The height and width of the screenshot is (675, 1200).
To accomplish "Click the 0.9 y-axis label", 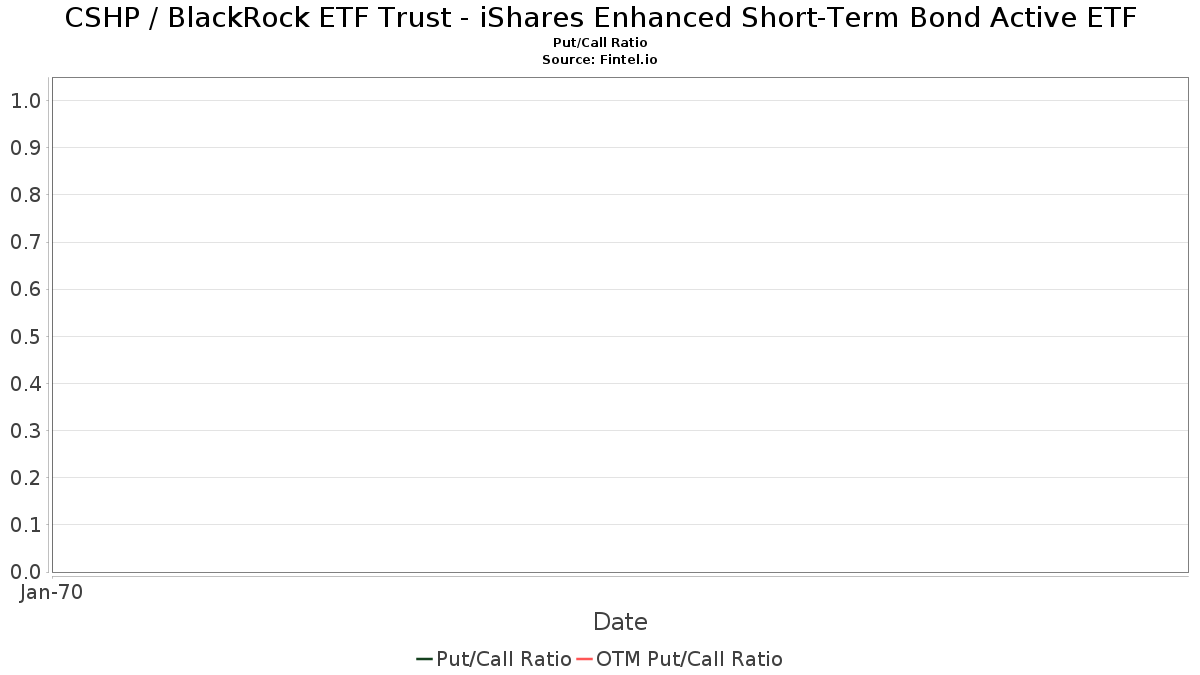I will [x=26, y=147].
